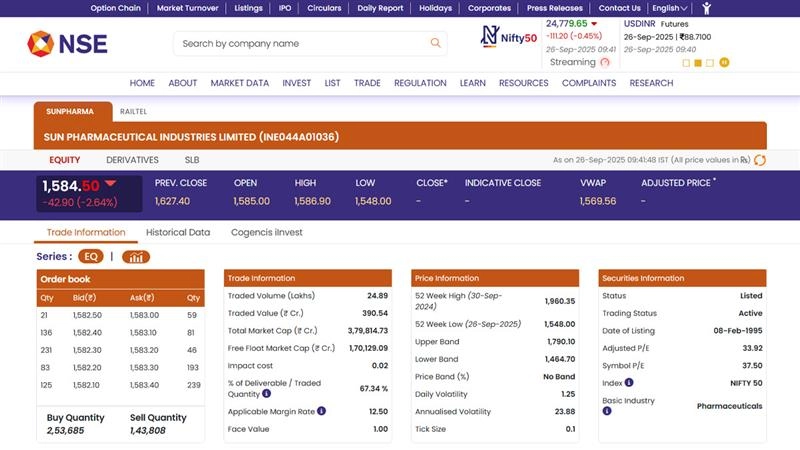This screenshot has width=800, height=450.
Task: Open the accessibility figure icon
Action: click(707, 8)
